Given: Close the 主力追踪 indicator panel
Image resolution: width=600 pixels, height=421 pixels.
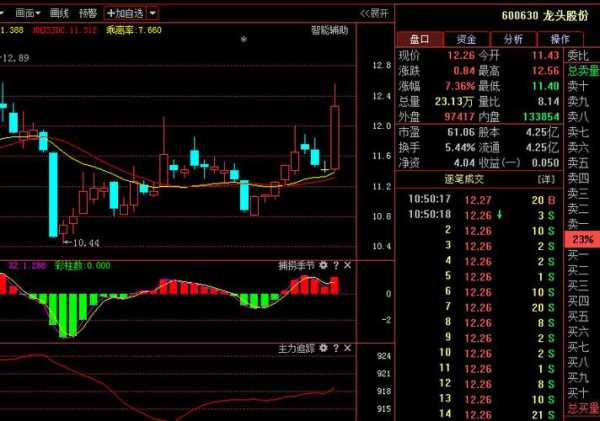Looking at the screenshot, I should pos(348,348).
